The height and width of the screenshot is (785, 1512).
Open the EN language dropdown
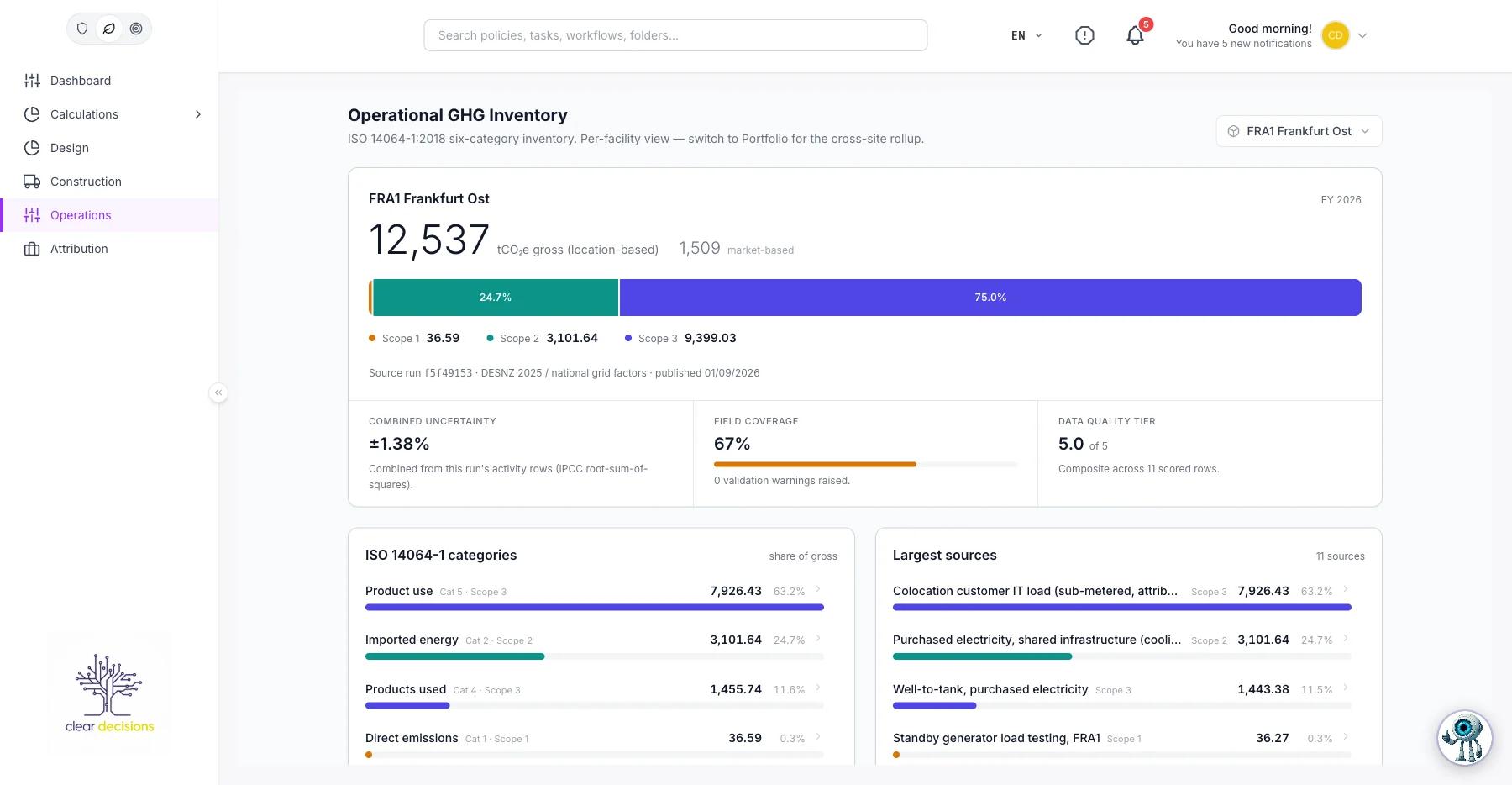(x=1026, y=35)
